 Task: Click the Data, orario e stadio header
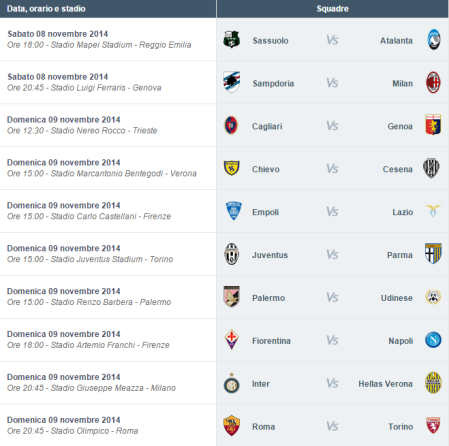tap(46, 9)
